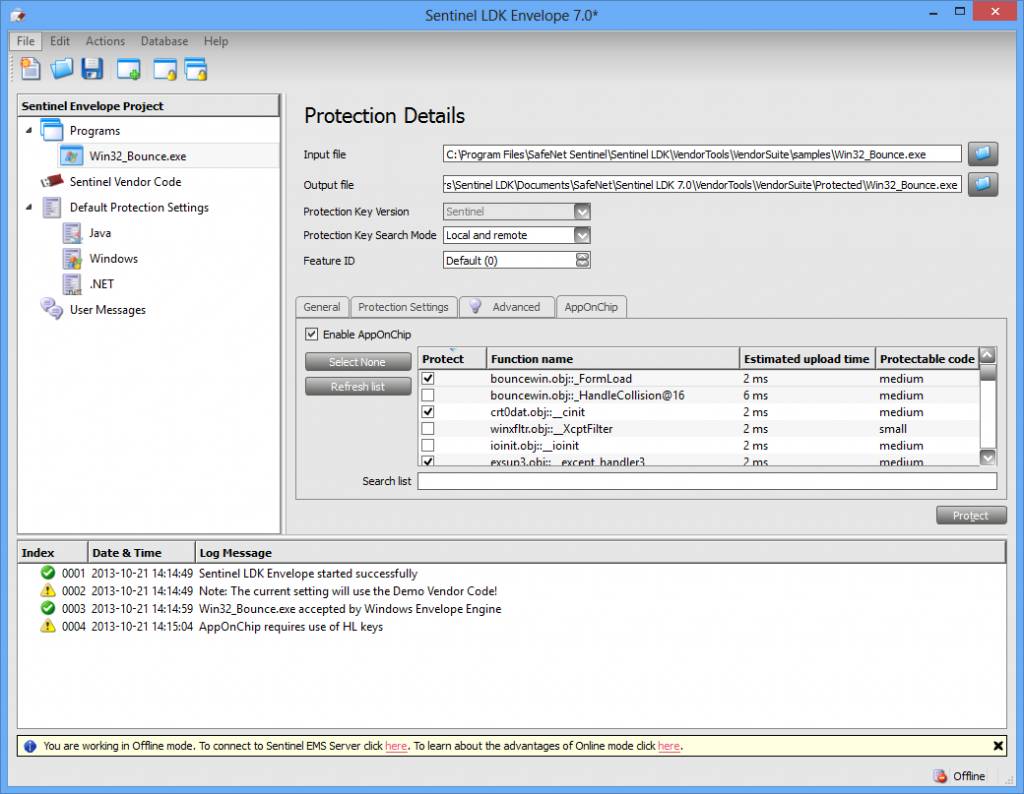Click into the Input file path field

[702, 154]
